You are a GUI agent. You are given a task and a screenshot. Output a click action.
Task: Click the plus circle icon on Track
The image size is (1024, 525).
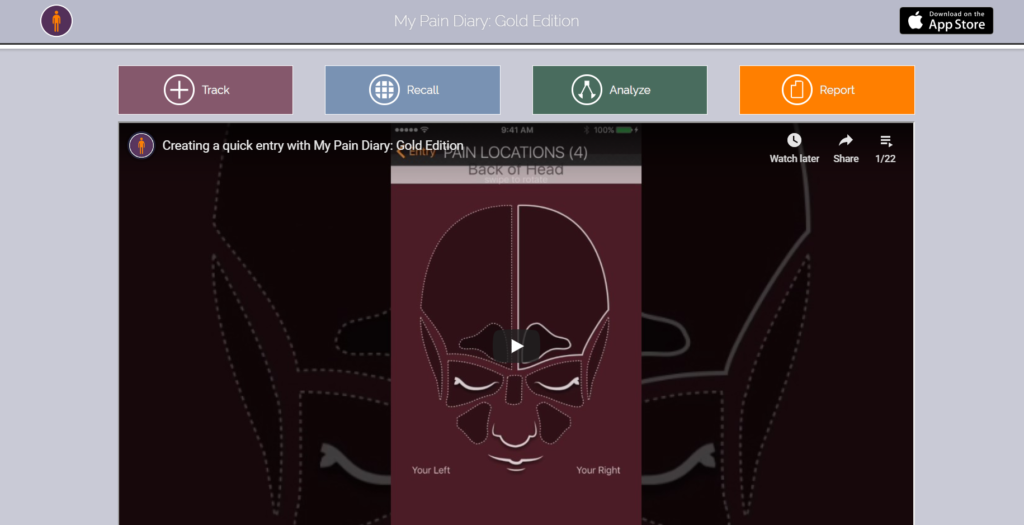pos(179,90)
